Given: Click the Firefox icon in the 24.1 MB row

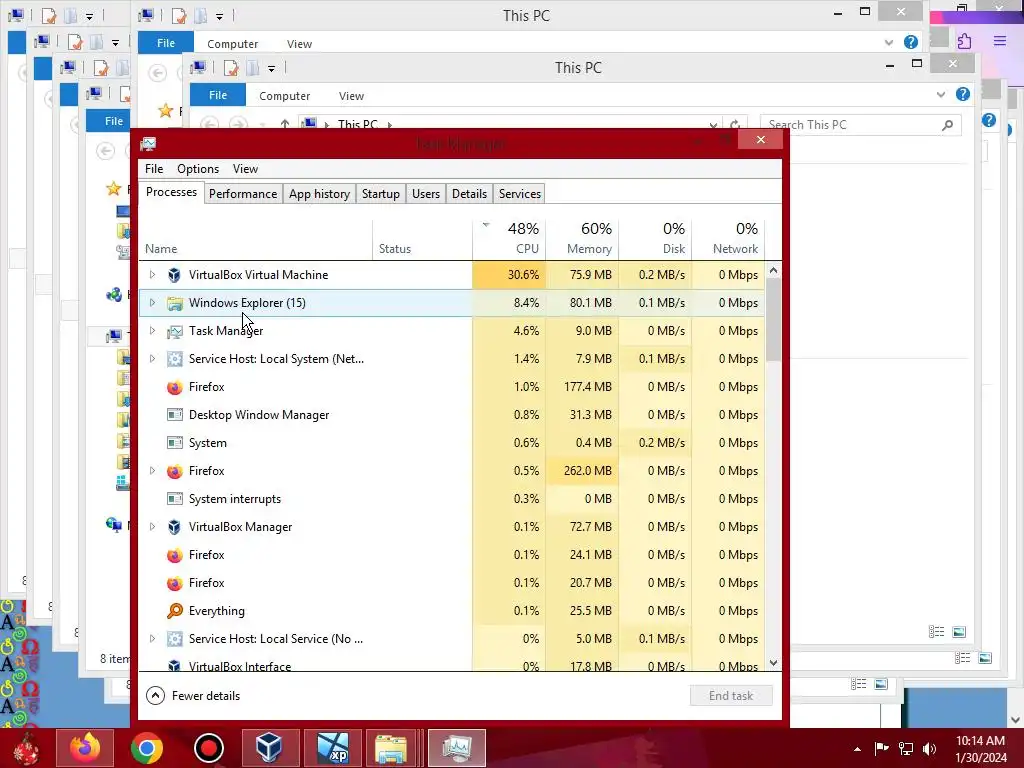Looking at the screenshot, I should [174, 555].
